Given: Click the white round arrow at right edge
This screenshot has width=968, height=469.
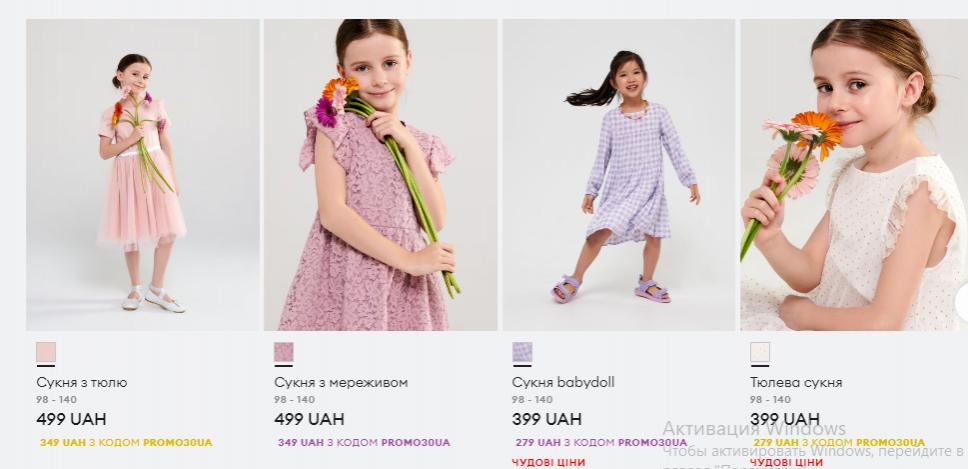Looking at the screenshot, I should tap(962, 302).
